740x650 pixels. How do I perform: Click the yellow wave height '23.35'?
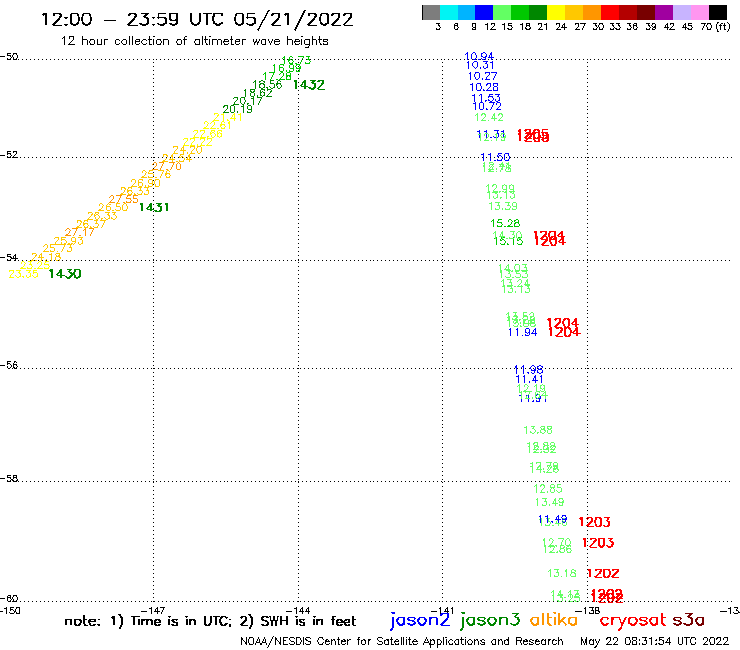click(24, 274)
